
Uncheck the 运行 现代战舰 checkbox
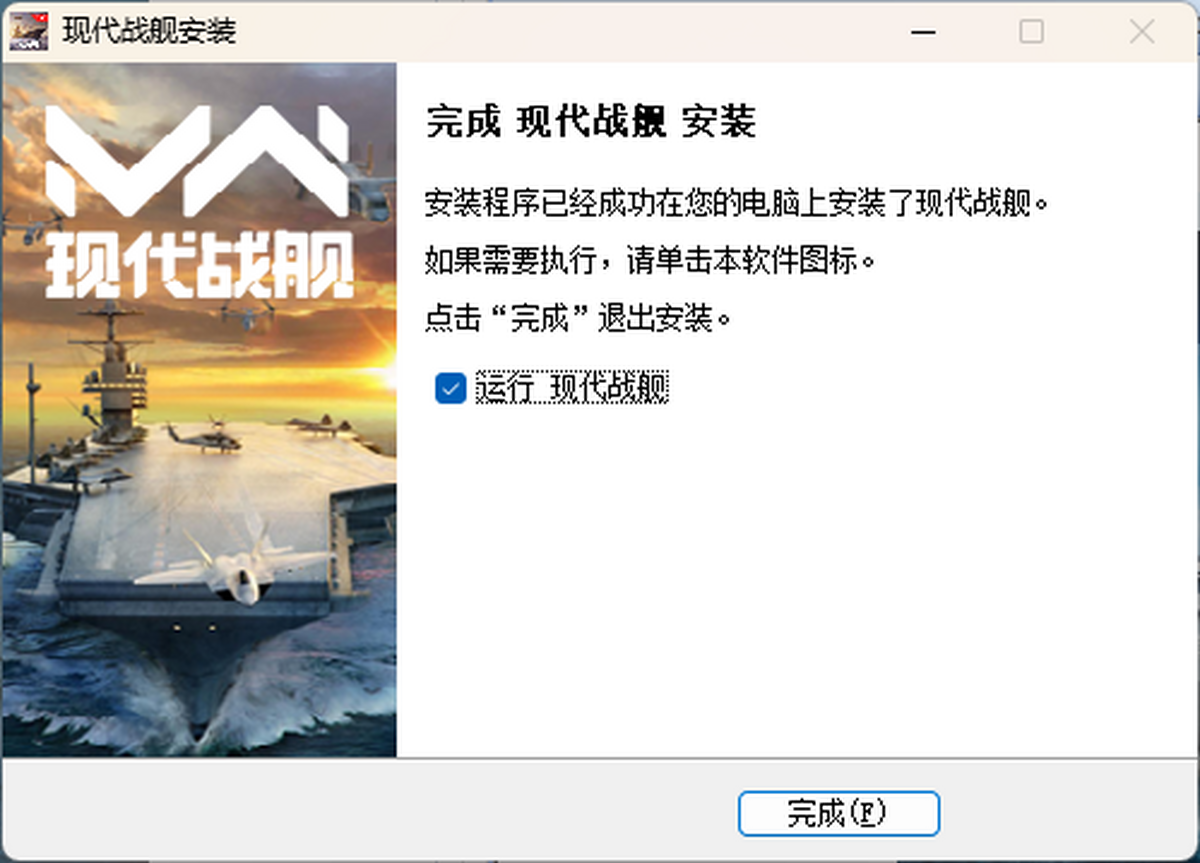450,388
